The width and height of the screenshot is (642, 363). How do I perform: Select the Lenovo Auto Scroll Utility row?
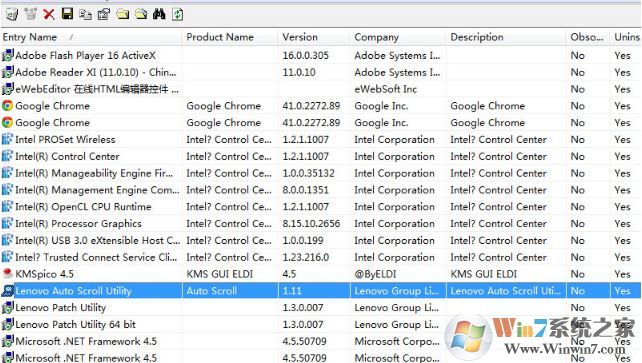click(x=321, y=291)
